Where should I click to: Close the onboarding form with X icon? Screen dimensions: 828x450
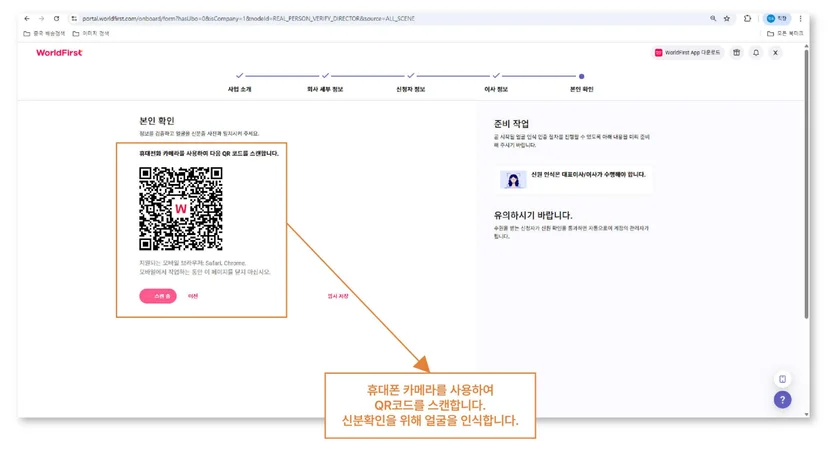point(775,52)
